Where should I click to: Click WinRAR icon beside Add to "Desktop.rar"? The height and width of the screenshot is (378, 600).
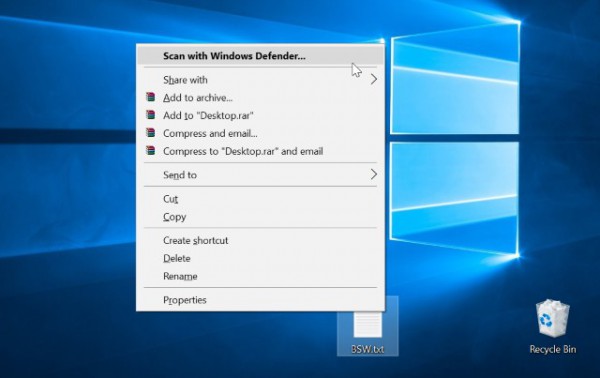(151, 115)
